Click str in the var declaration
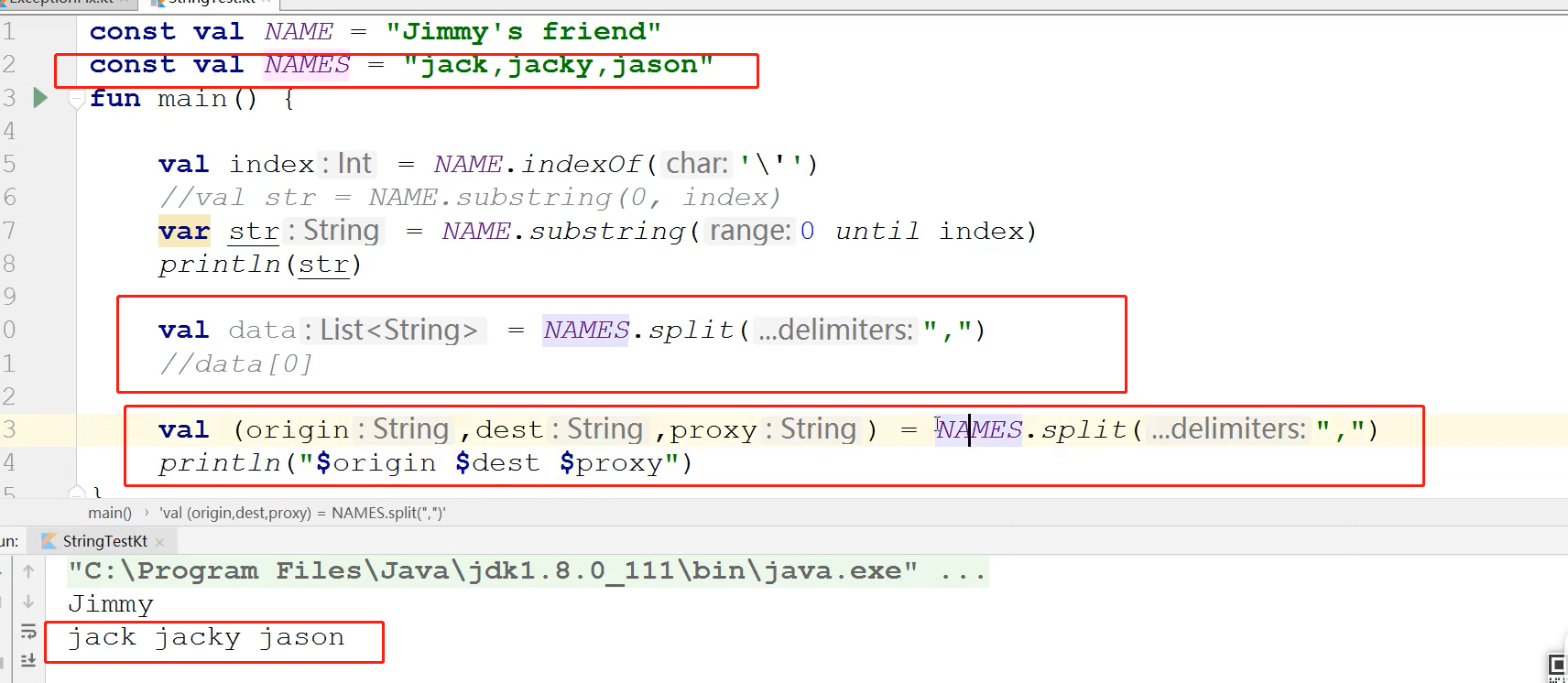Viewport: 1568px width, 683px height. point(254,231)
